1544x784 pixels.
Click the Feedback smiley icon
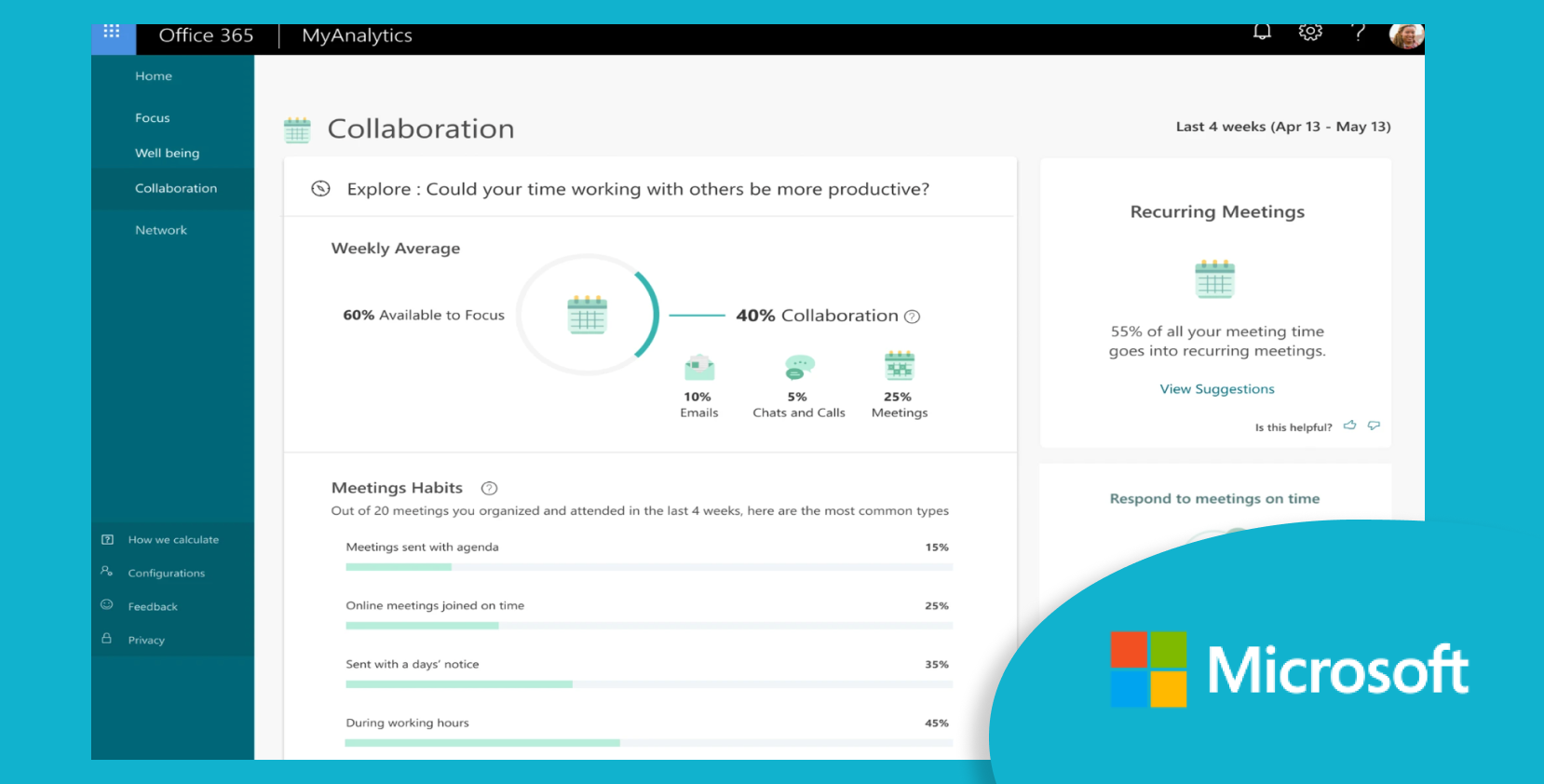point(107,605)
